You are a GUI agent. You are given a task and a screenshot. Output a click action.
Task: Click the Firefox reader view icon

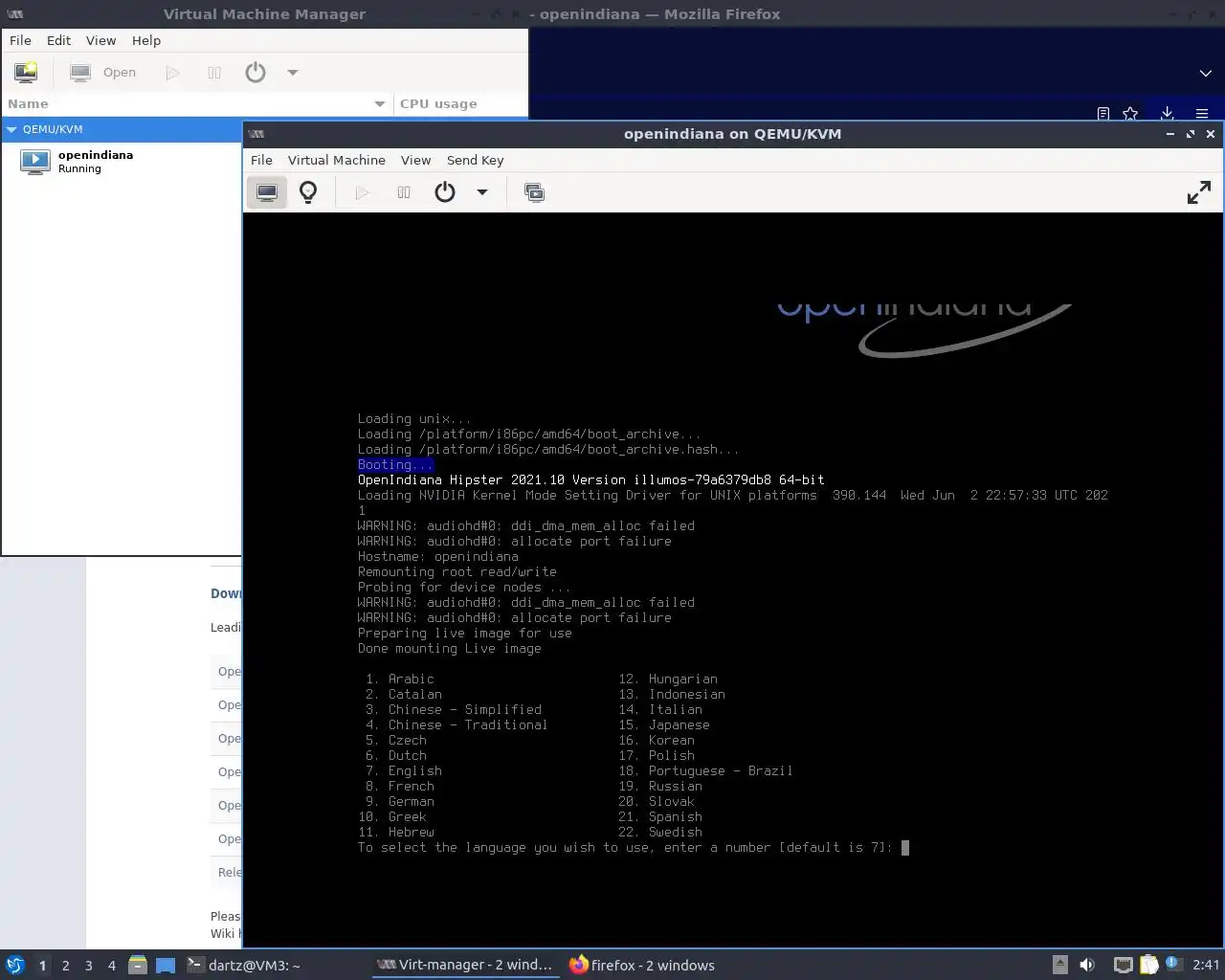click(x=1102, y=113)
